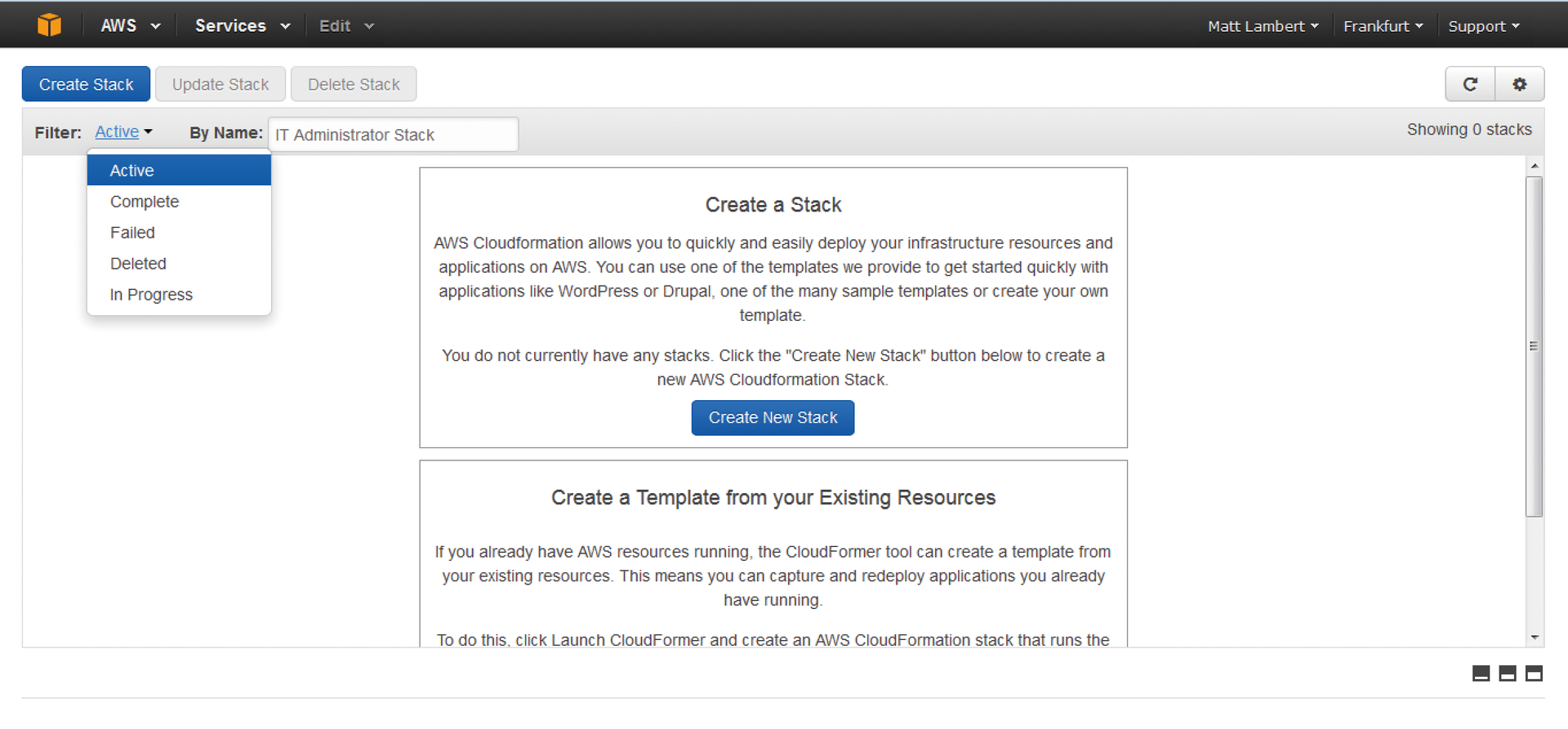This screenshot has width=1568, height=729.
Task: Change the Frankfurt region dropdown
Action: click(x=1383, y=26)
